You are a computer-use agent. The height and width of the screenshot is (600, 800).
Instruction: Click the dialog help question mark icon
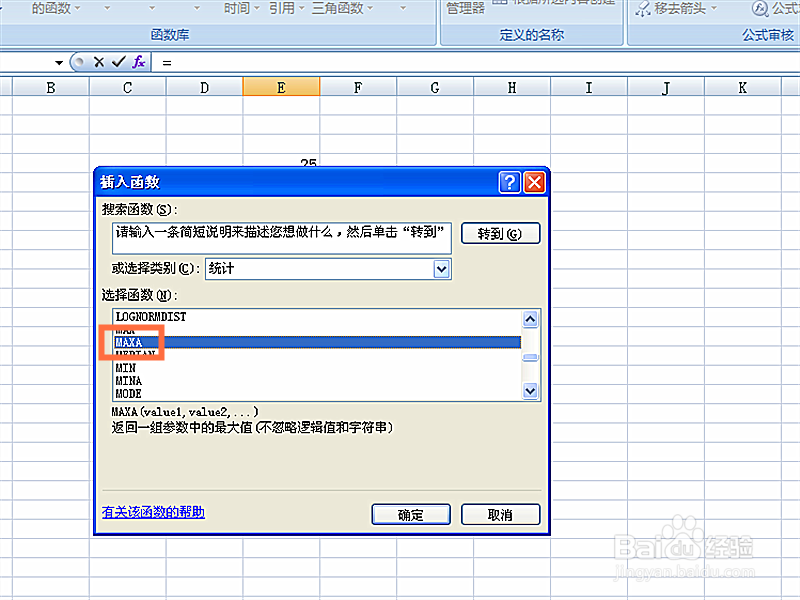(509, 182)
